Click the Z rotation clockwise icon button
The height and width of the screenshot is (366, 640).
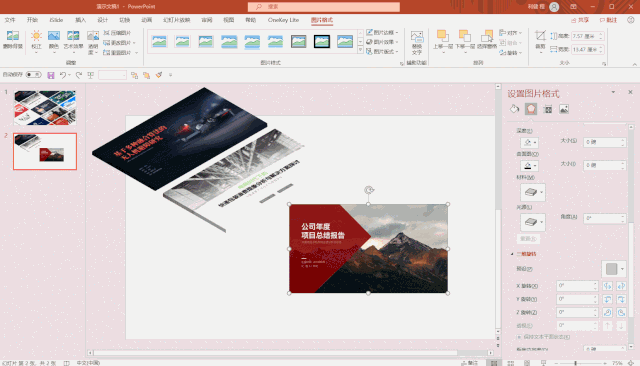pos(607,313)
